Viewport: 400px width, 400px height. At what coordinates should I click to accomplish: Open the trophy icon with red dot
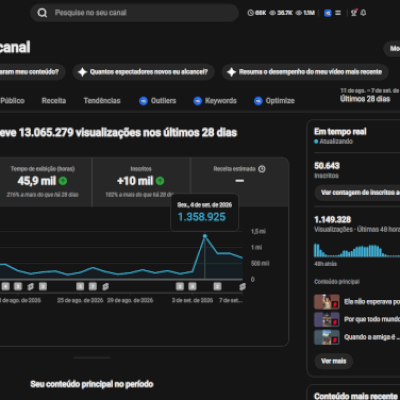pos(354,13)
